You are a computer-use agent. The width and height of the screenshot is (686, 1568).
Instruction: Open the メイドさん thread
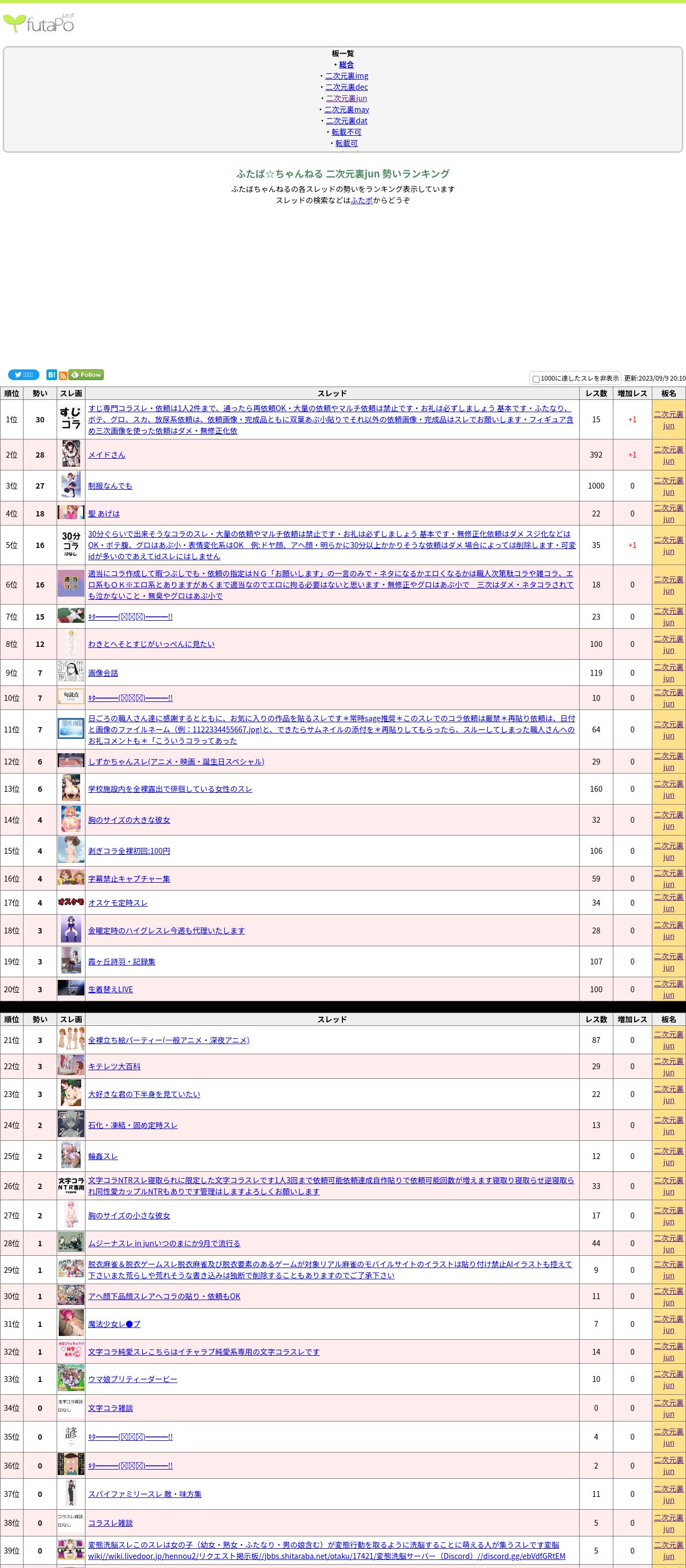[x=107, y=455]
